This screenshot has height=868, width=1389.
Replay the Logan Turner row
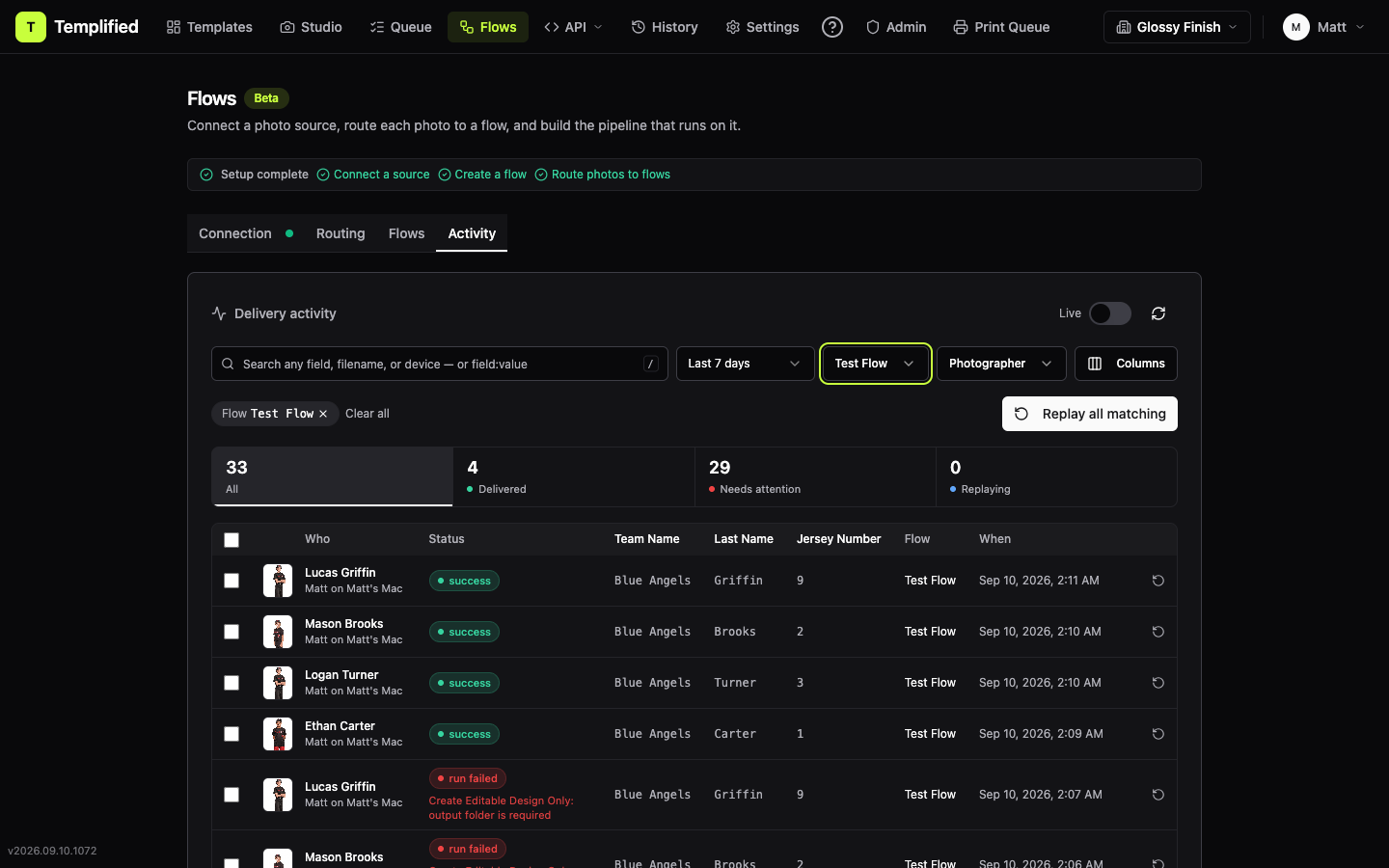[x=1158, y=683]
